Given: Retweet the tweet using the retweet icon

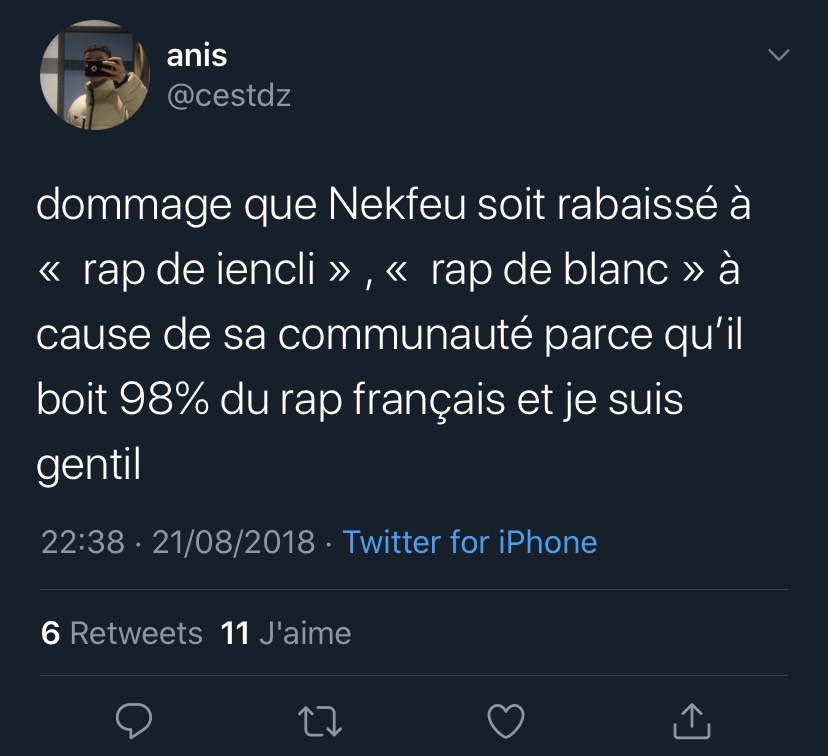Looking at the screenshot, I should pyautogui.click(x=320, y=719).
